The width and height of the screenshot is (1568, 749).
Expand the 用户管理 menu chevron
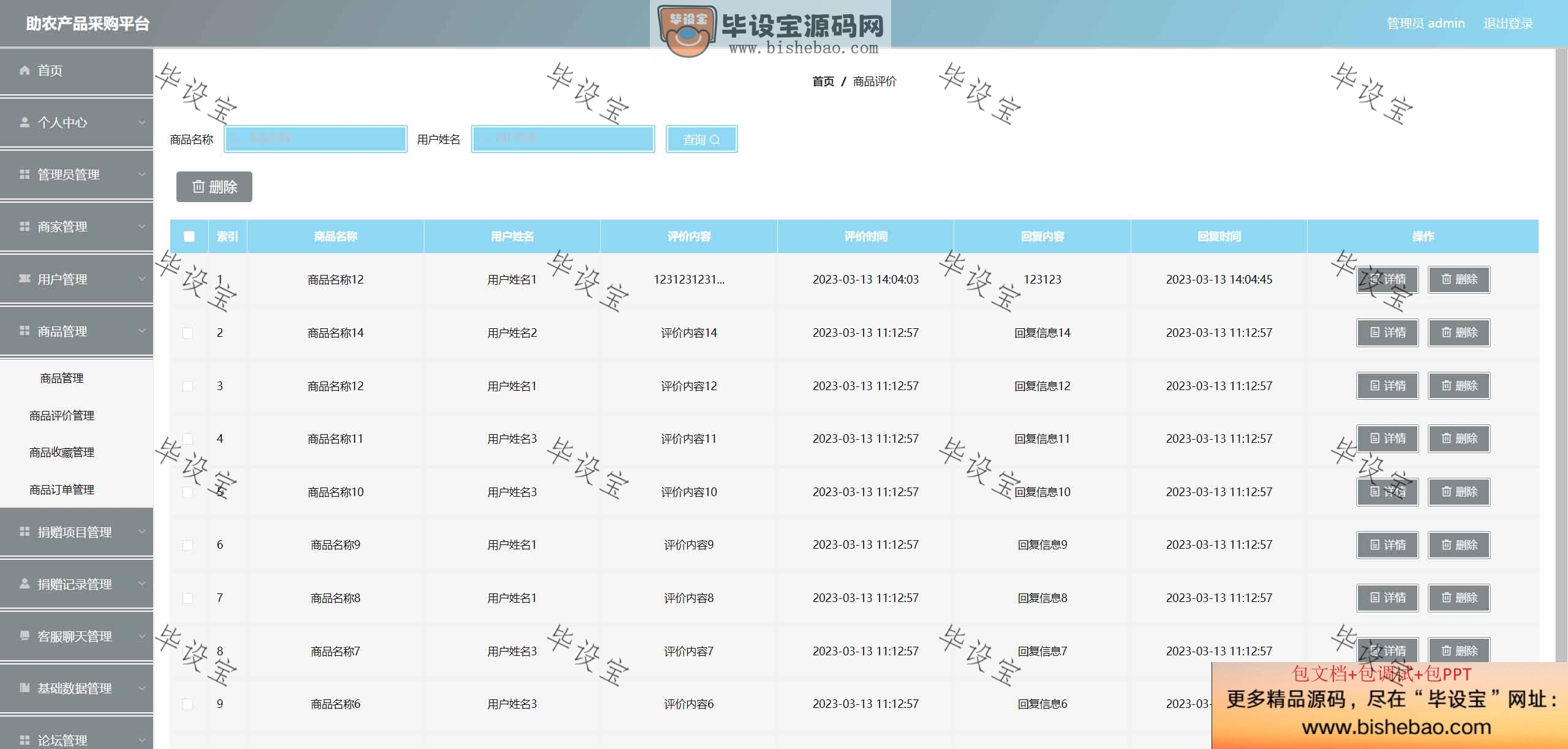[x=142, y=279]
